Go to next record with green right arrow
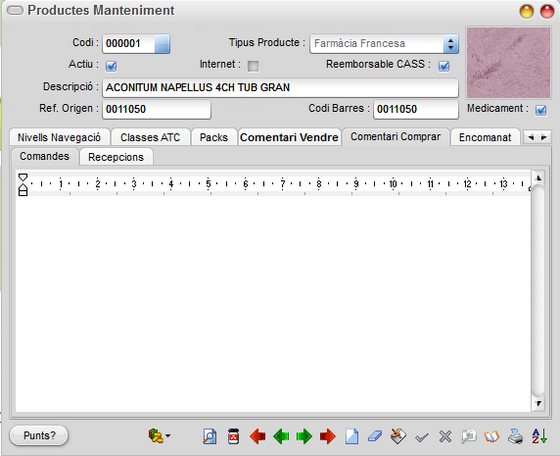Screen dimensions: 560x456 point(304,436)
